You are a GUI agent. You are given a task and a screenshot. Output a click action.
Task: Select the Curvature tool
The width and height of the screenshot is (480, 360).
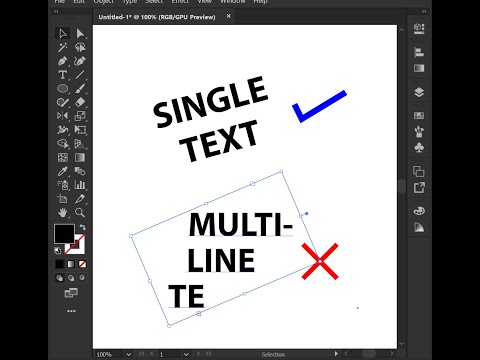(80, 61)
